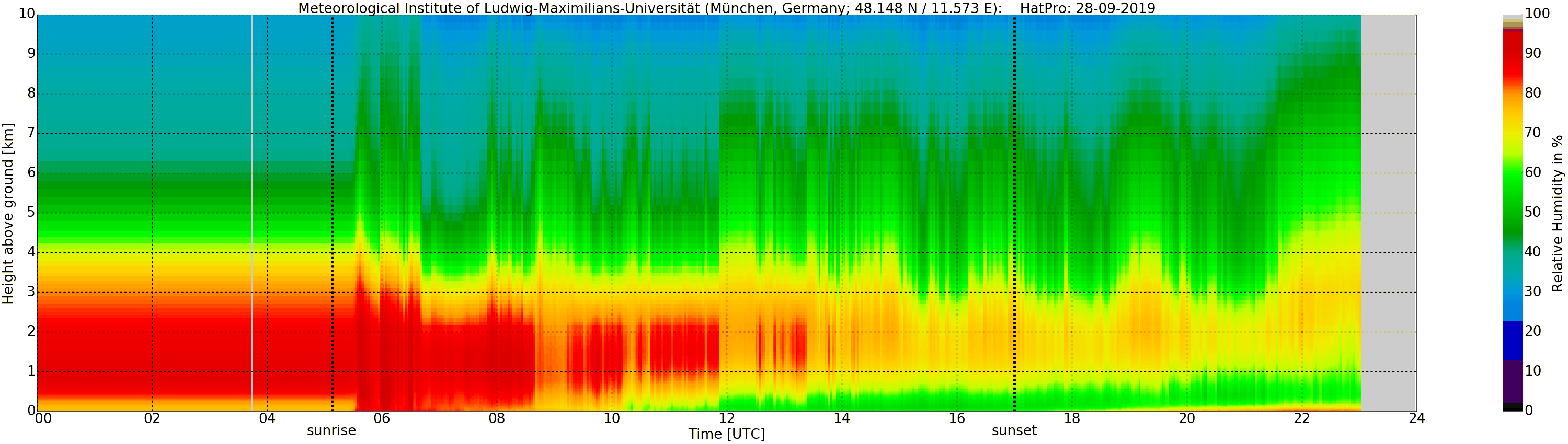
Task: Click height axis tick label '9'
Action: click(31, 54)
